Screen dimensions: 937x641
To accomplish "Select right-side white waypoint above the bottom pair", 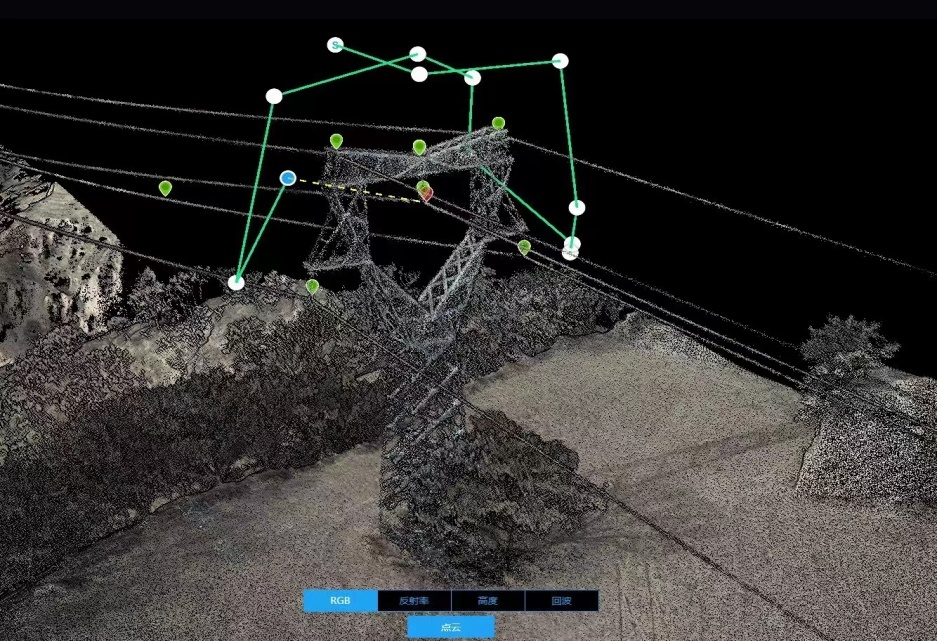I will [577, 208].
